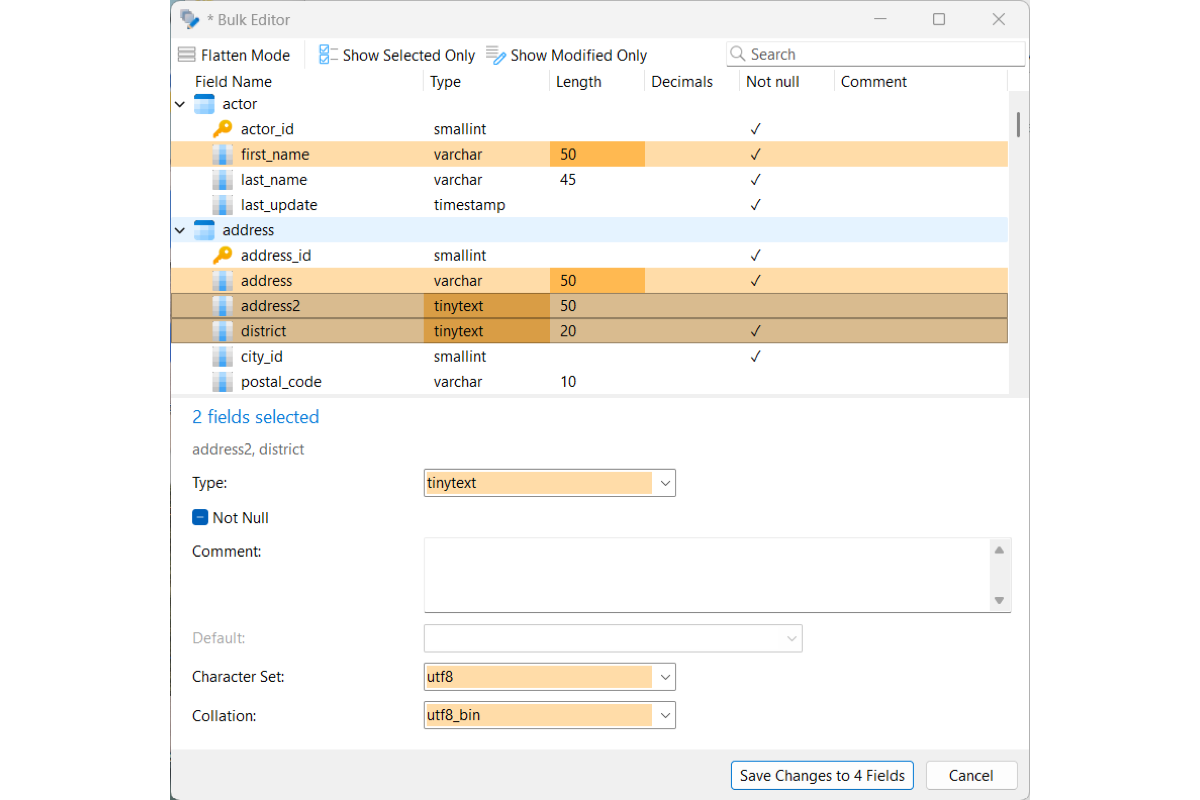
Task: Open the Type dropdown showing tinytext
Action: (x=550, y=483)
